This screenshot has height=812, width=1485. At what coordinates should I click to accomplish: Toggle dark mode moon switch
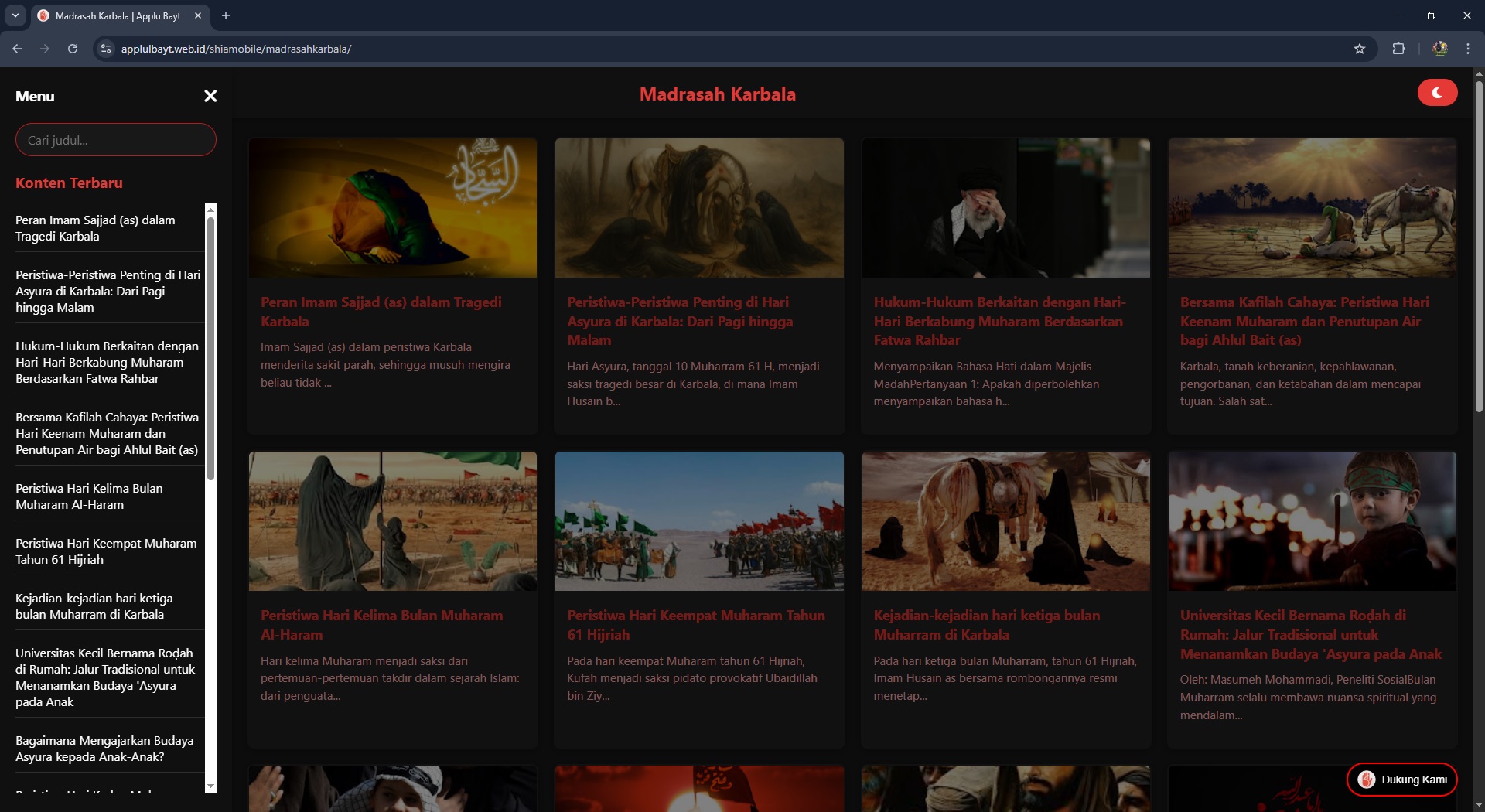click(1437, 93)
